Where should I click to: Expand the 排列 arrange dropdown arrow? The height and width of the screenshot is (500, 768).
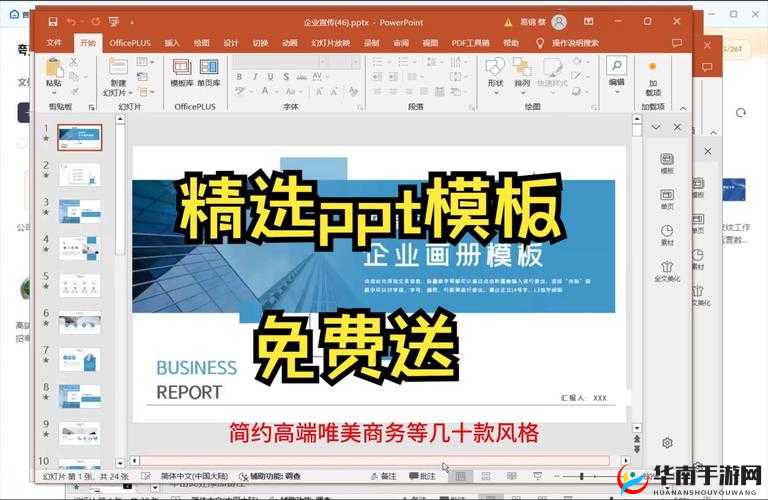[523, 93]
